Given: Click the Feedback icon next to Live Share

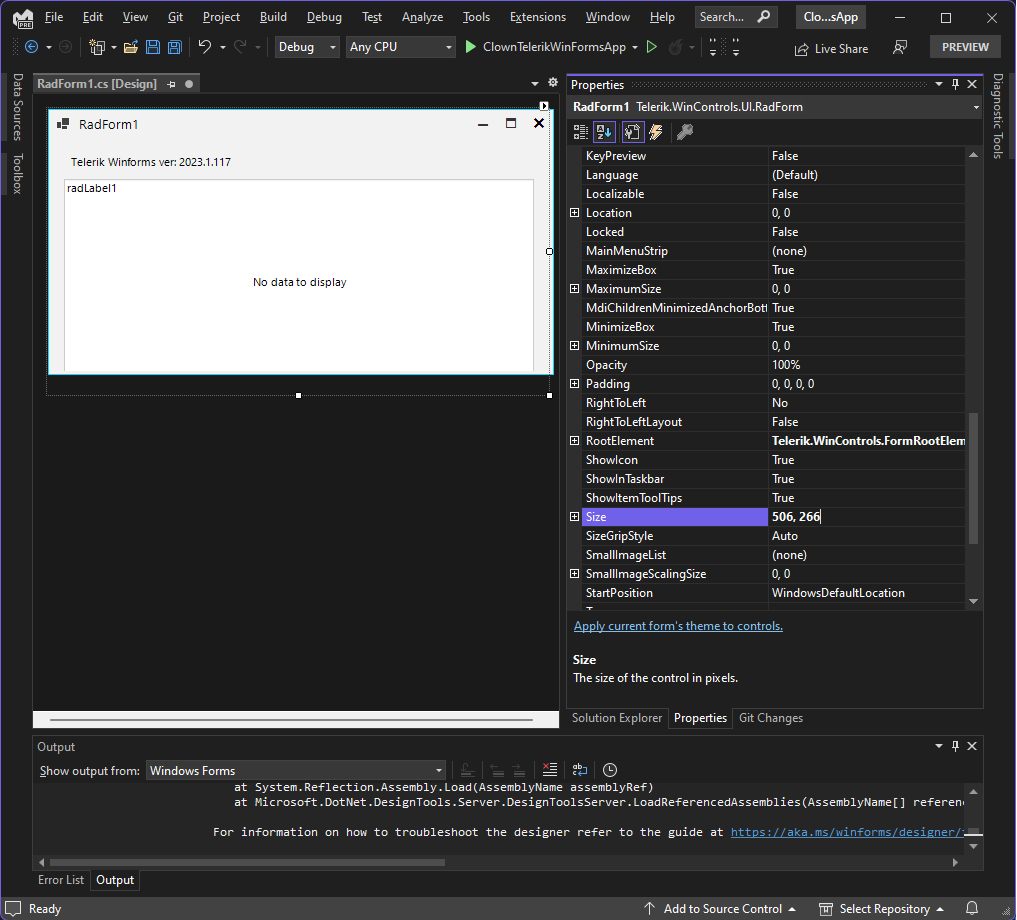Looking at the screenshot, I should 900,47.
